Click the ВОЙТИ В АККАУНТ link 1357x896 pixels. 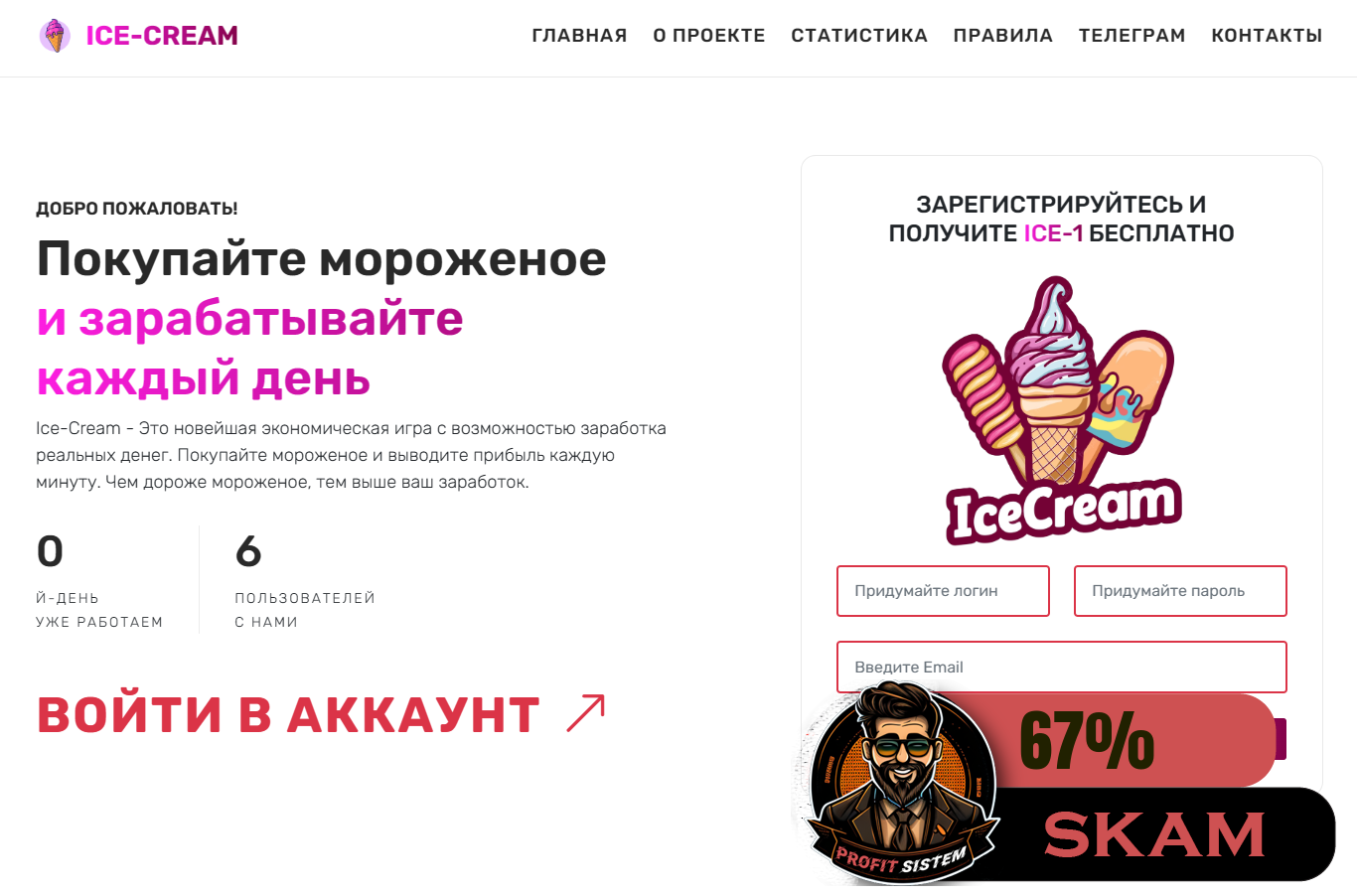(288, 714)
